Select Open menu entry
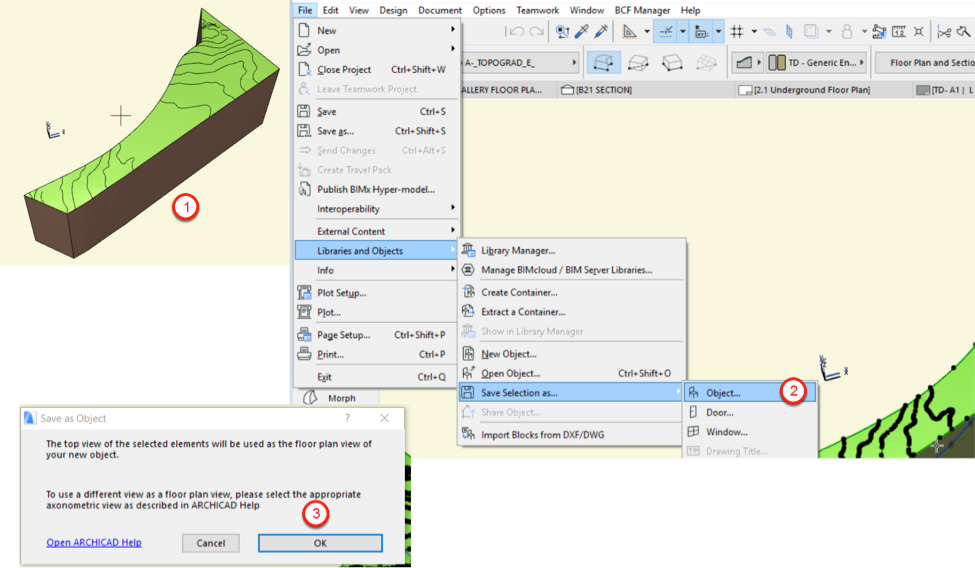This screenshot has height=568, width=975. click(x=377, y=50)
